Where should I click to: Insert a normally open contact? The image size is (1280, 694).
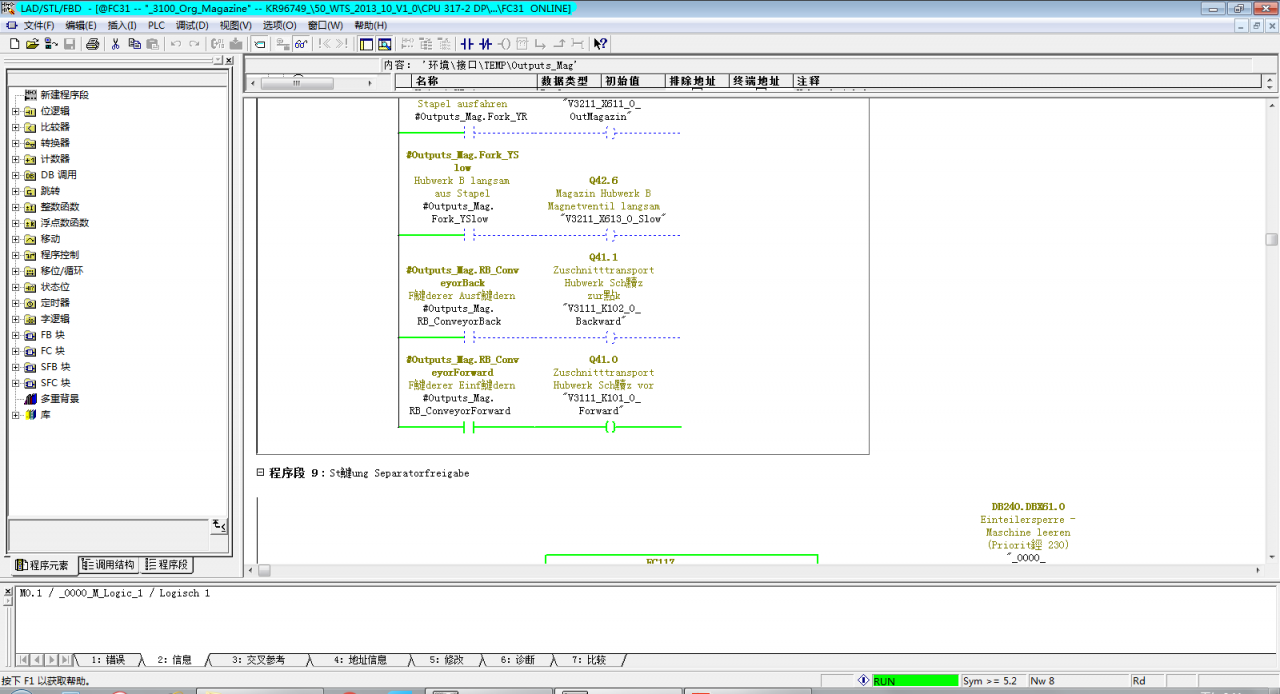467,44
